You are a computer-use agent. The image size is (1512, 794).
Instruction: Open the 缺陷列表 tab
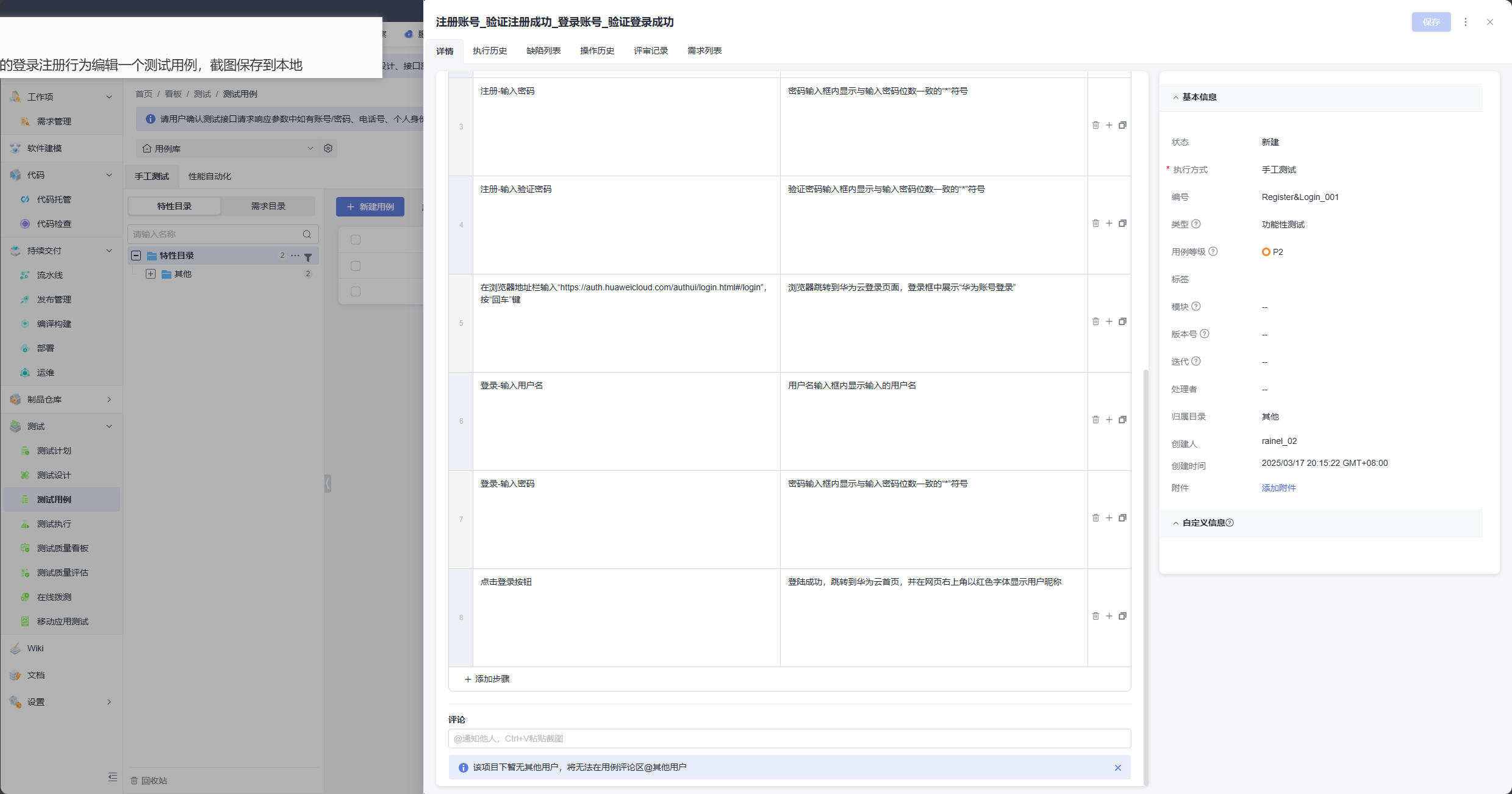[x=543, y=51]
